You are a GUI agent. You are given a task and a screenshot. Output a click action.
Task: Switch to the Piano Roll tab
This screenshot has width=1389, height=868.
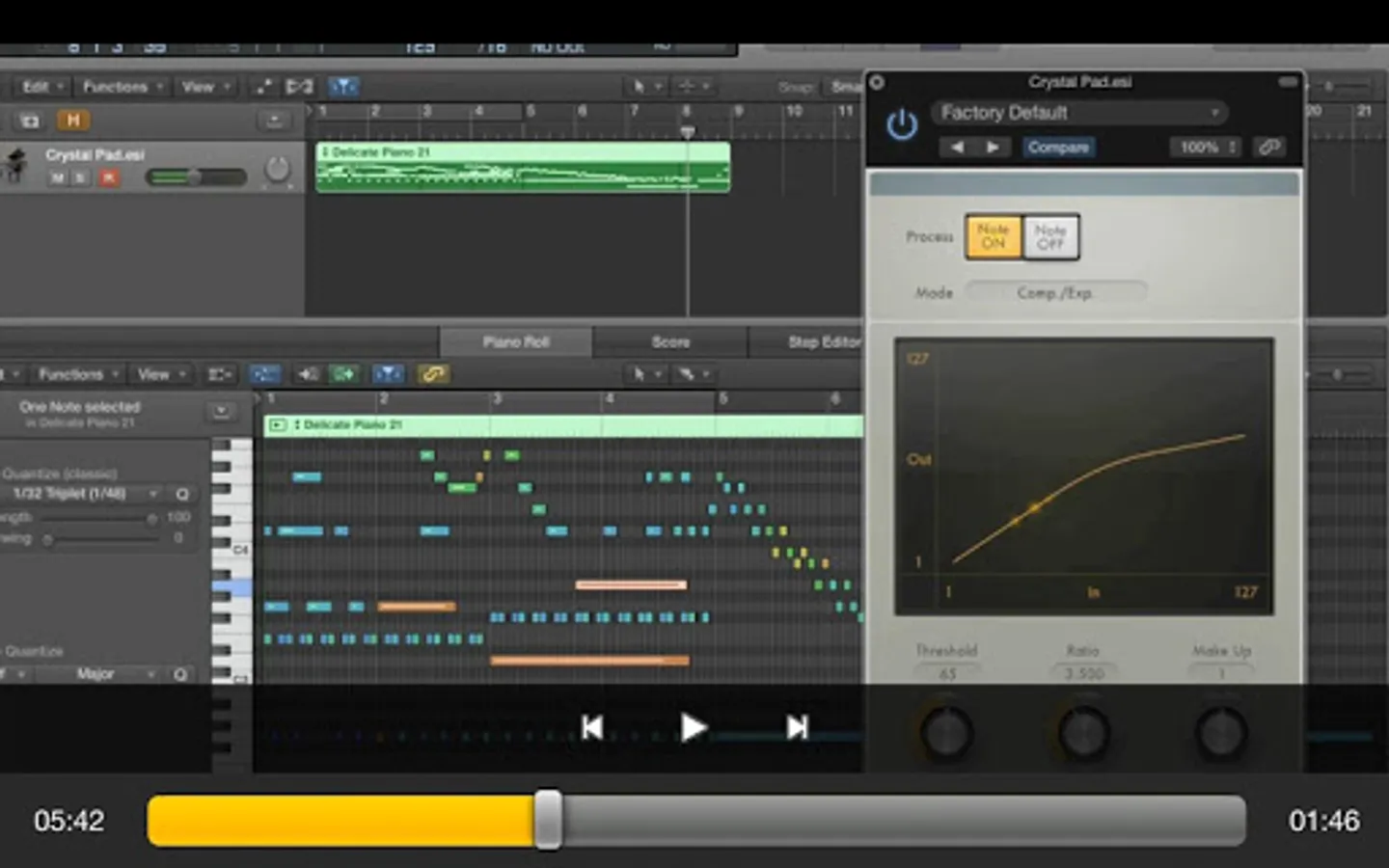(516, 342)
